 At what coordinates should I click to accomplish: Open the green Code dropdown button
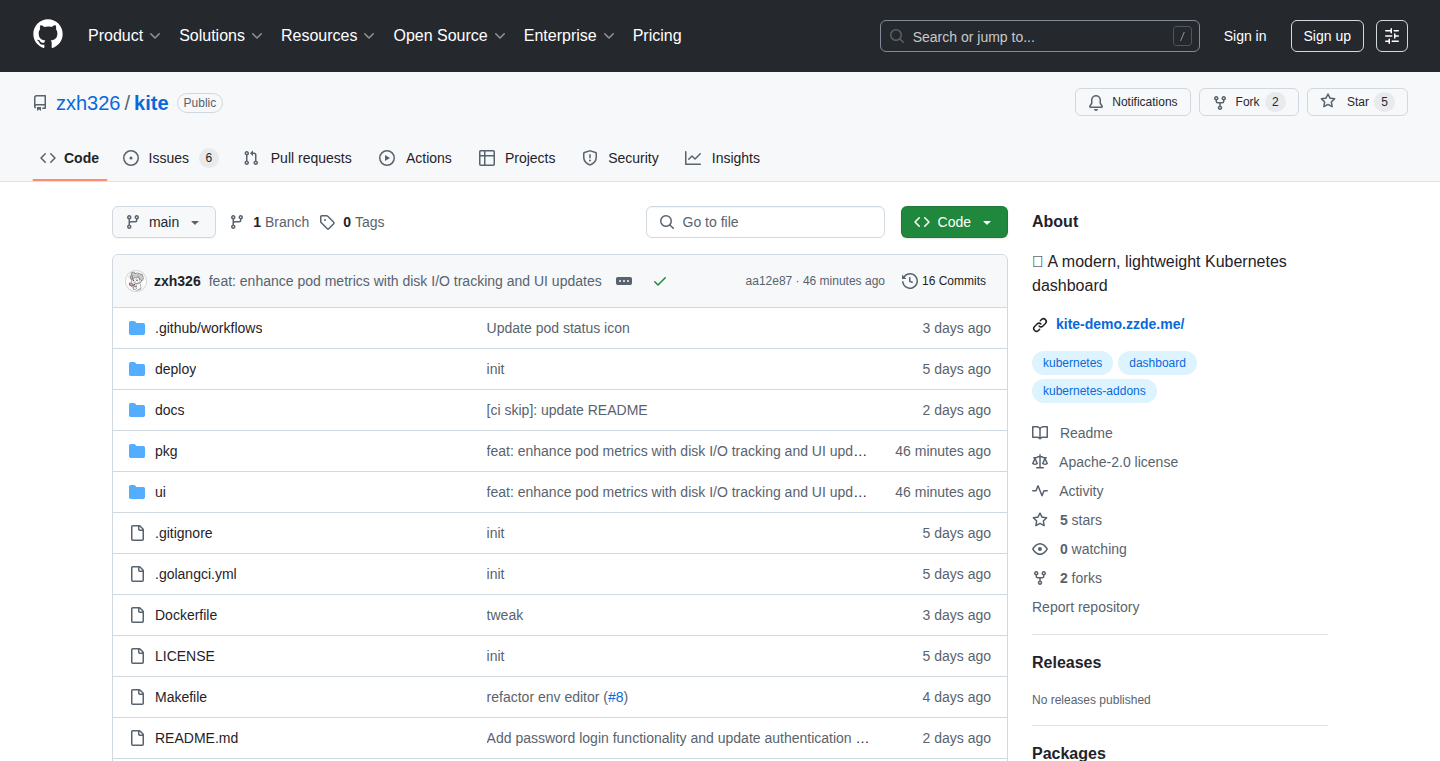click(x=954, y=222)
